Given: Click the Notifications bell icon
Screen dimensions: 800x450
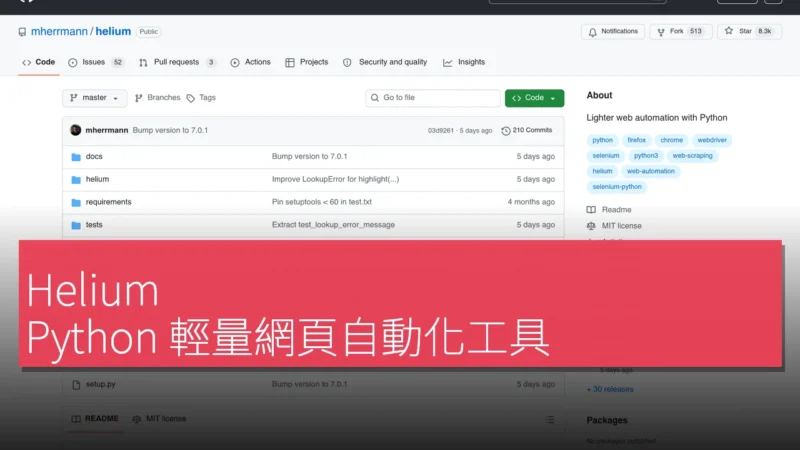Looking at the screenshot, I should point(592,32).
